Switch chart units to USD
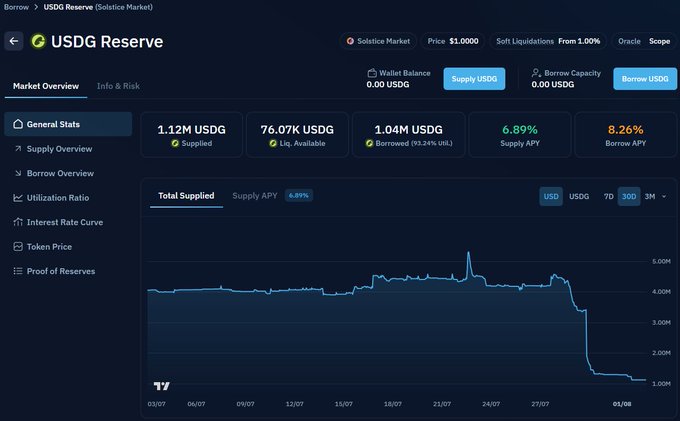The image size is (680, 421). tap(551, 196)
